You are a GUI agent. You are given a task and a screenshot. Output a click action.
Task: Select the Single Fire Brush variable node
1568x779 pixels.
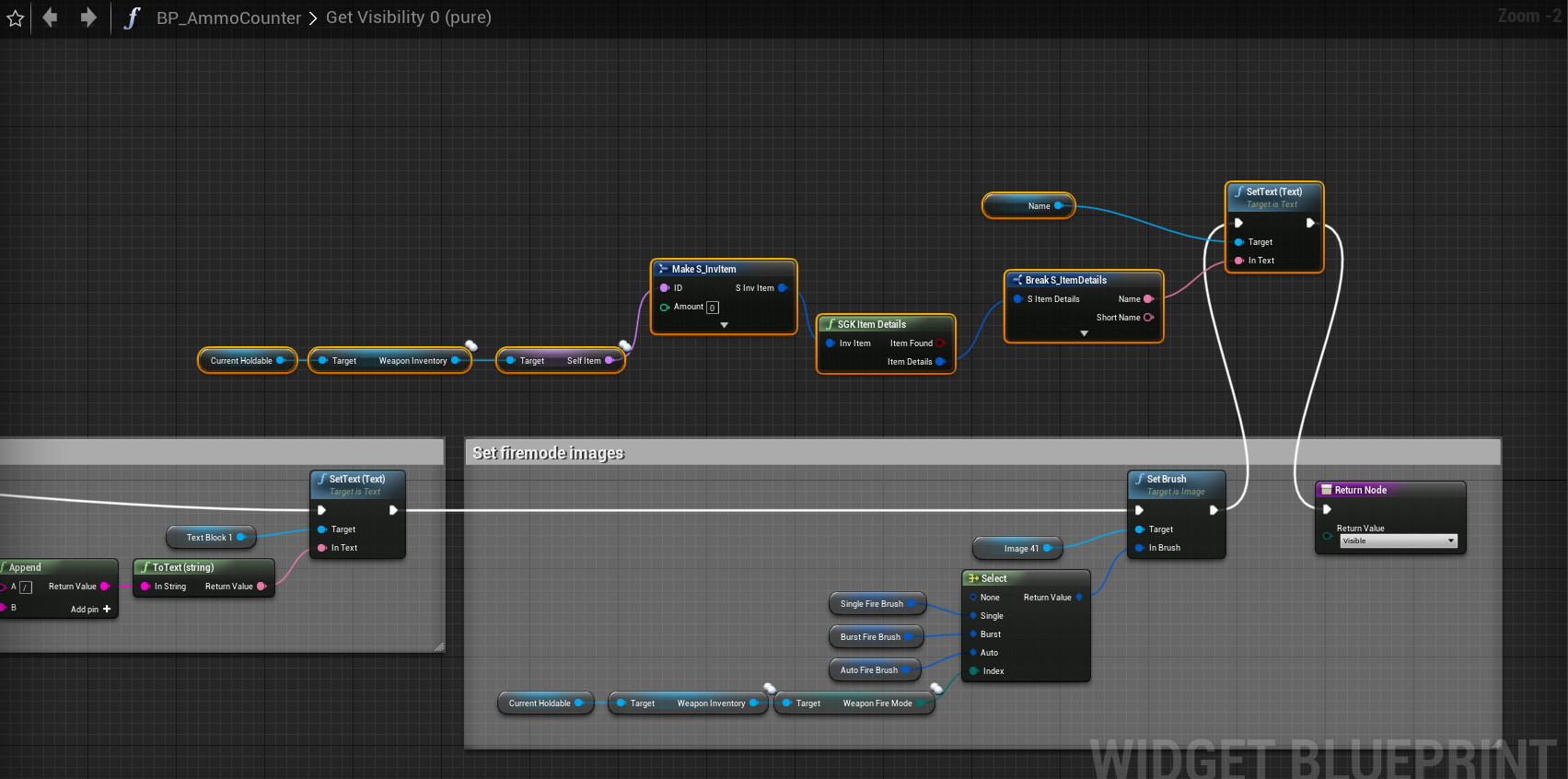click(871, 604)
